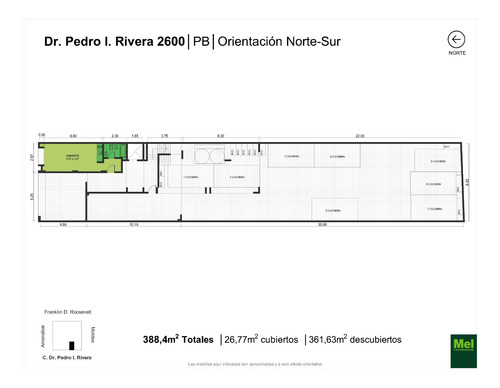
Task: Click the two circular tanks in the plan
Action: pyautogui.click(x=209, y=156)
